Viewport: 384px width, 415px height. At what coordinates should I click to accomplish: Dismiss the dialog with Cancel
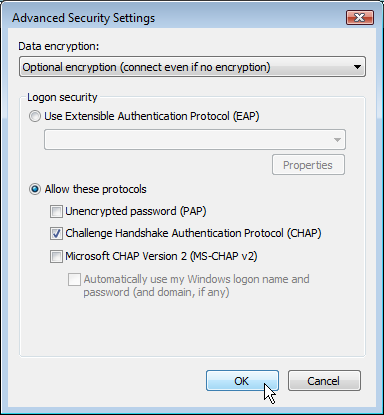click(324, 381)
